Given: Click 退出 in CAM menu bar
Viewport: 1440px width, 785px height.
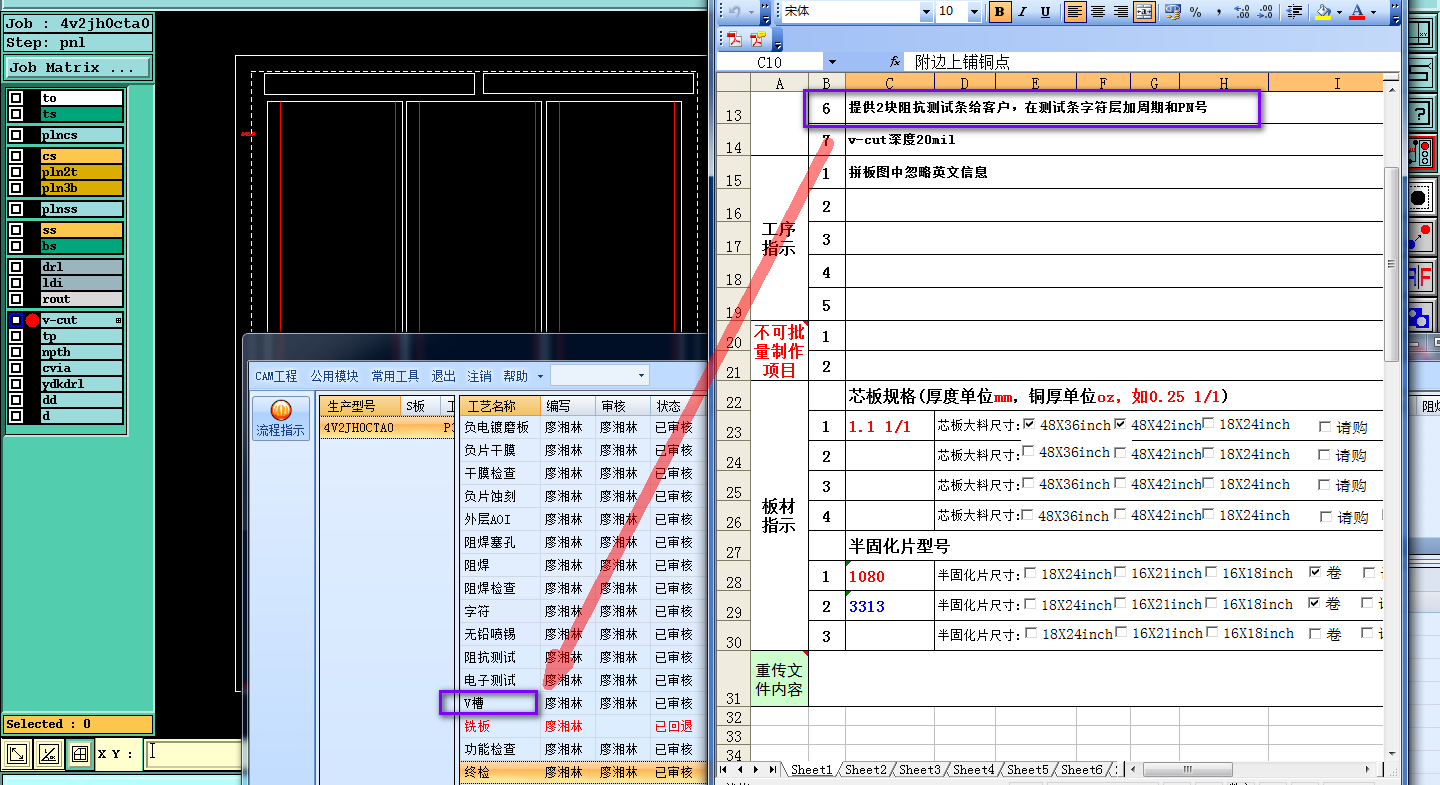Looking at the screenshot, I should 443,376.
